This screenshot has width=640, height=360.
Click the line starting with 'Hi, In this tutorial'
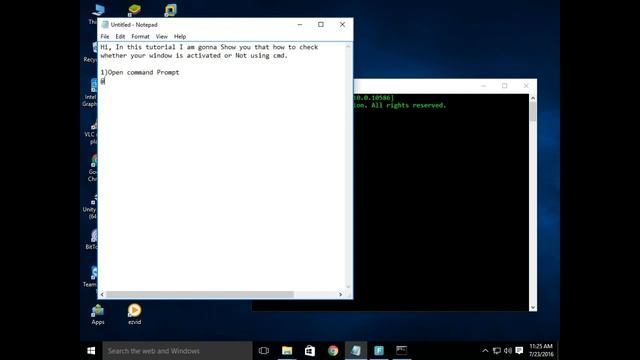[x=209, y=47]
